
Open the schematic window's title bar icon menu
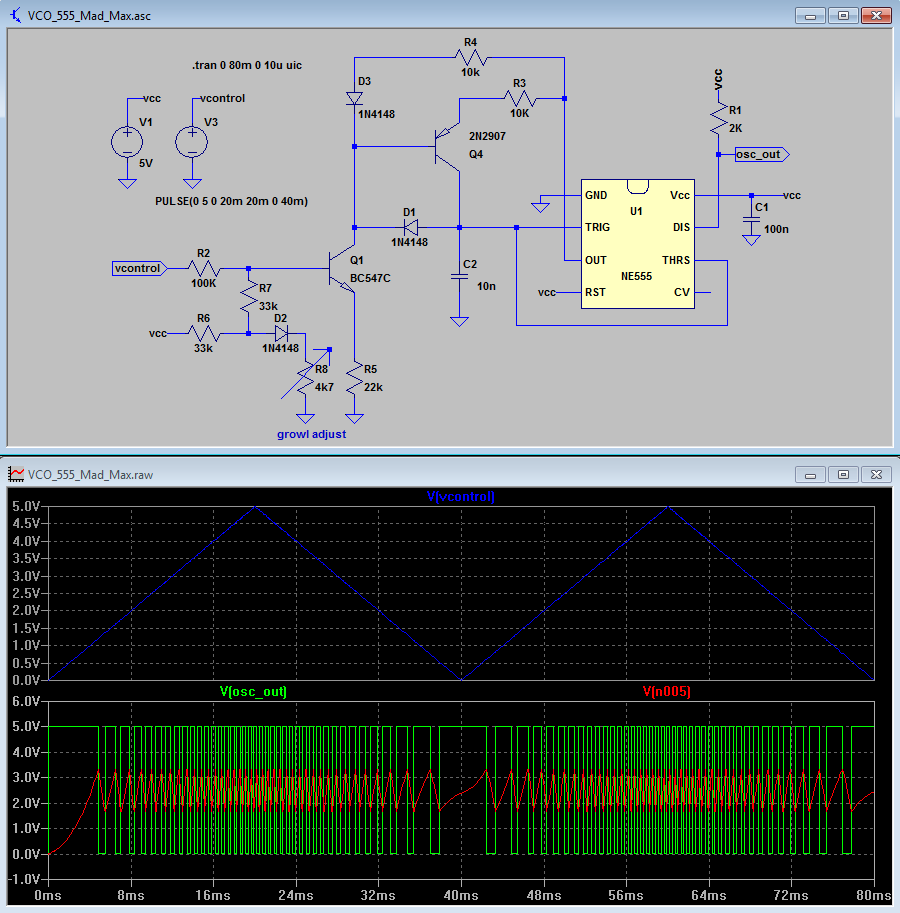click(x=16, y=17)
